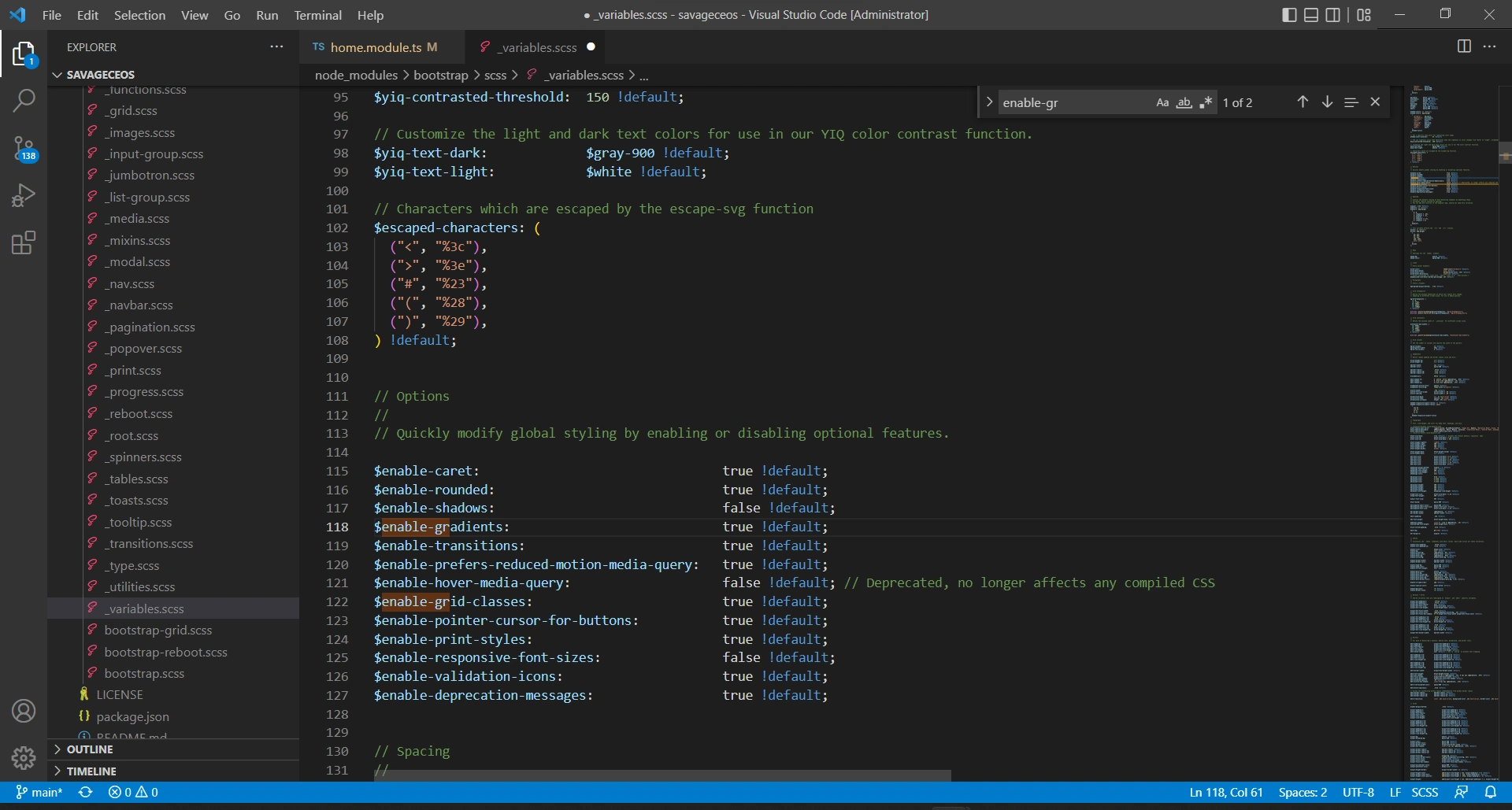Click the main* branch indicator

tap(39, 793)
